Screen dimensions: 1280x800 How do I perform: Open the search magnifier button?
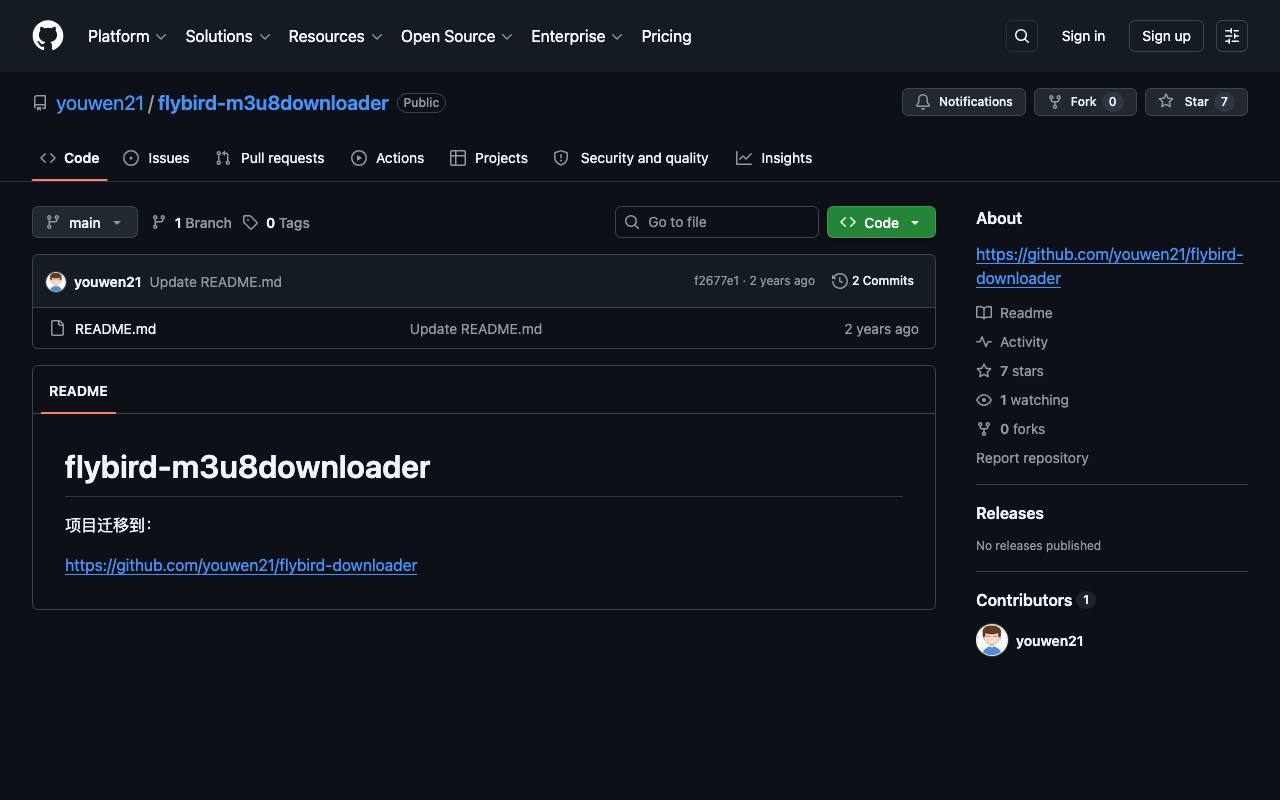click(x=1022, y=36)
